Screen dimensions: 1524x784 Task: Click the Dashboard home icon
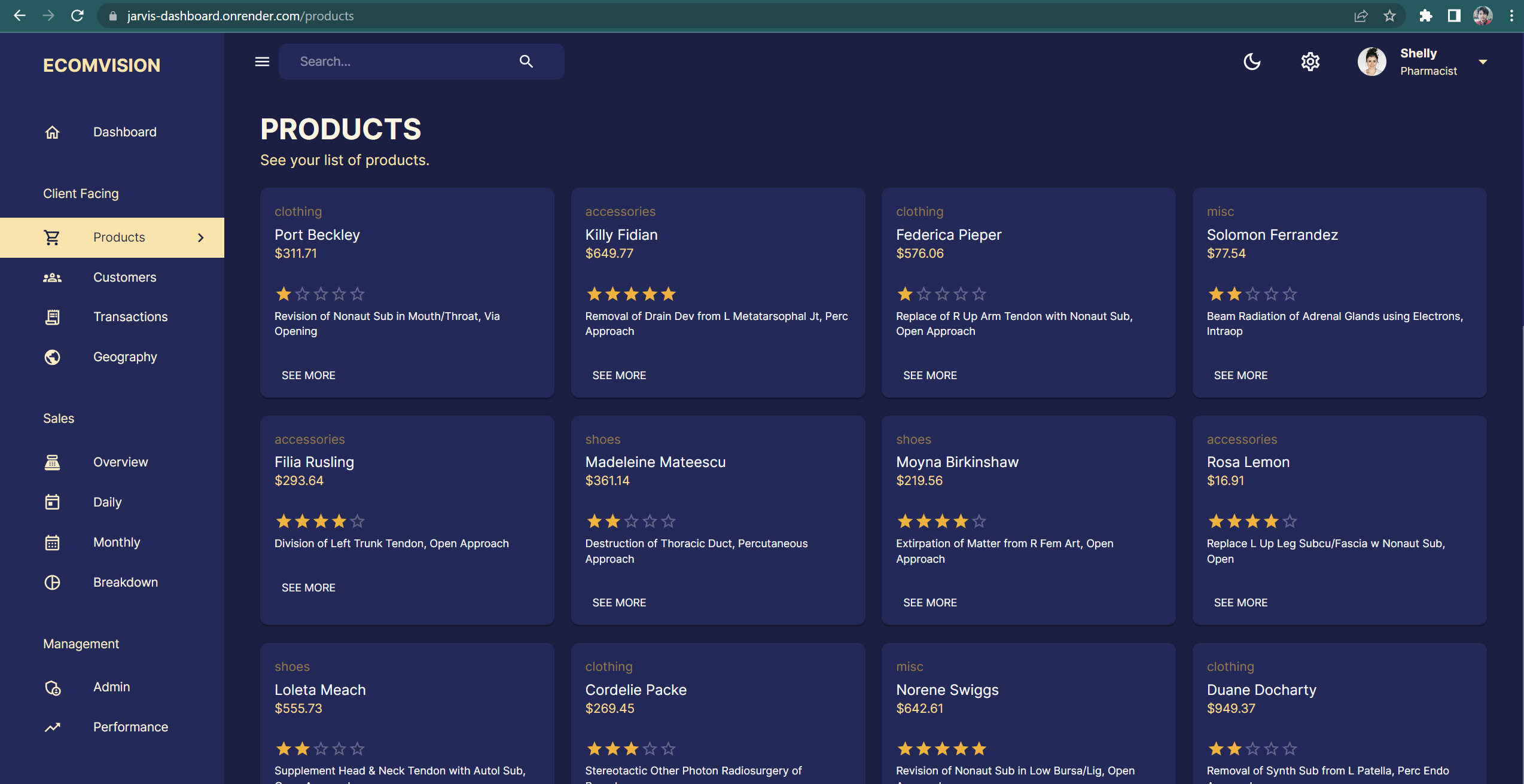pyautogui.click(x=53, y=132)
